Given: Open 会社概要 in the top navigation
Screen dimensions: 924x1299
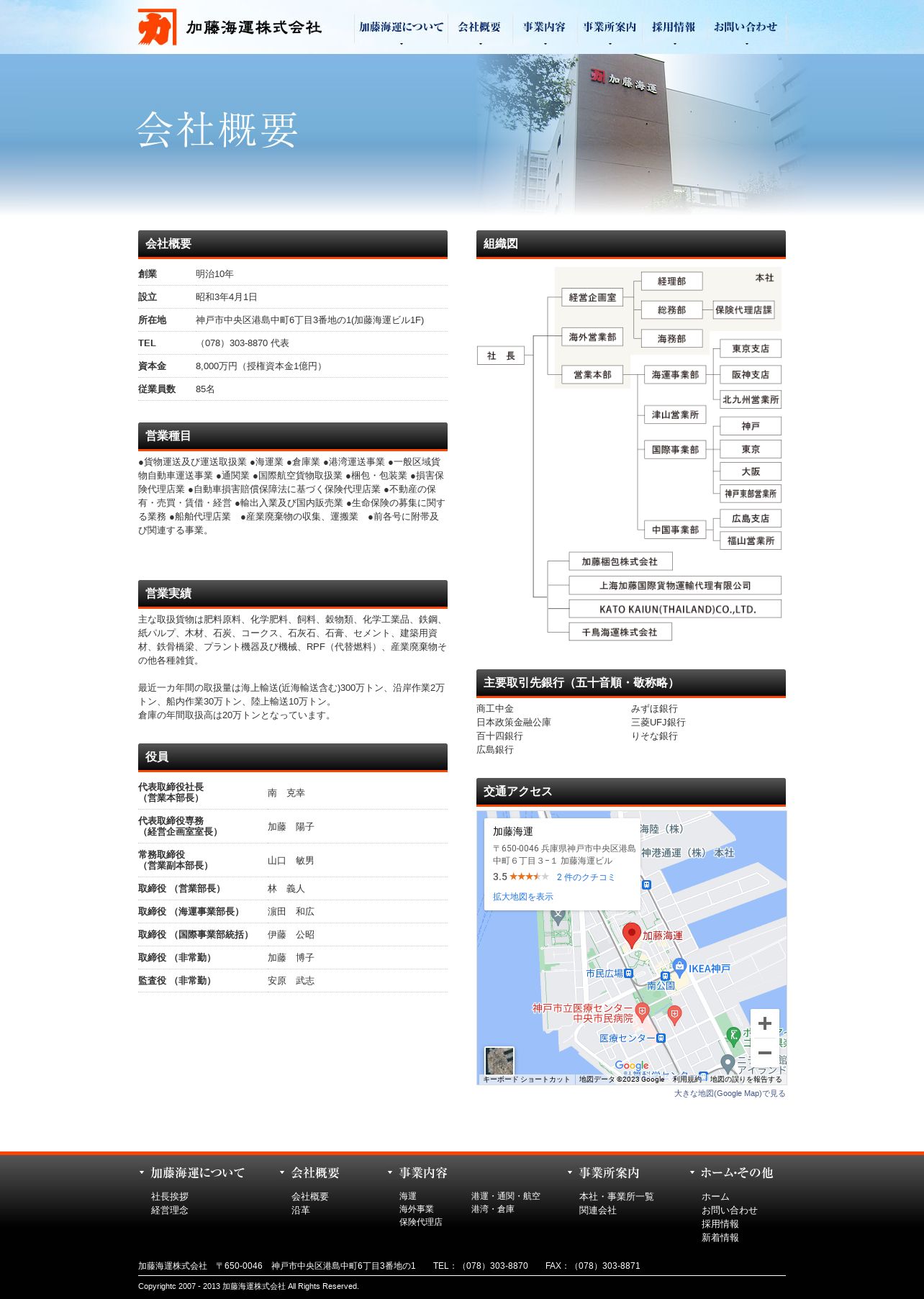Looking at the screenshot, I should click(480, 27).
